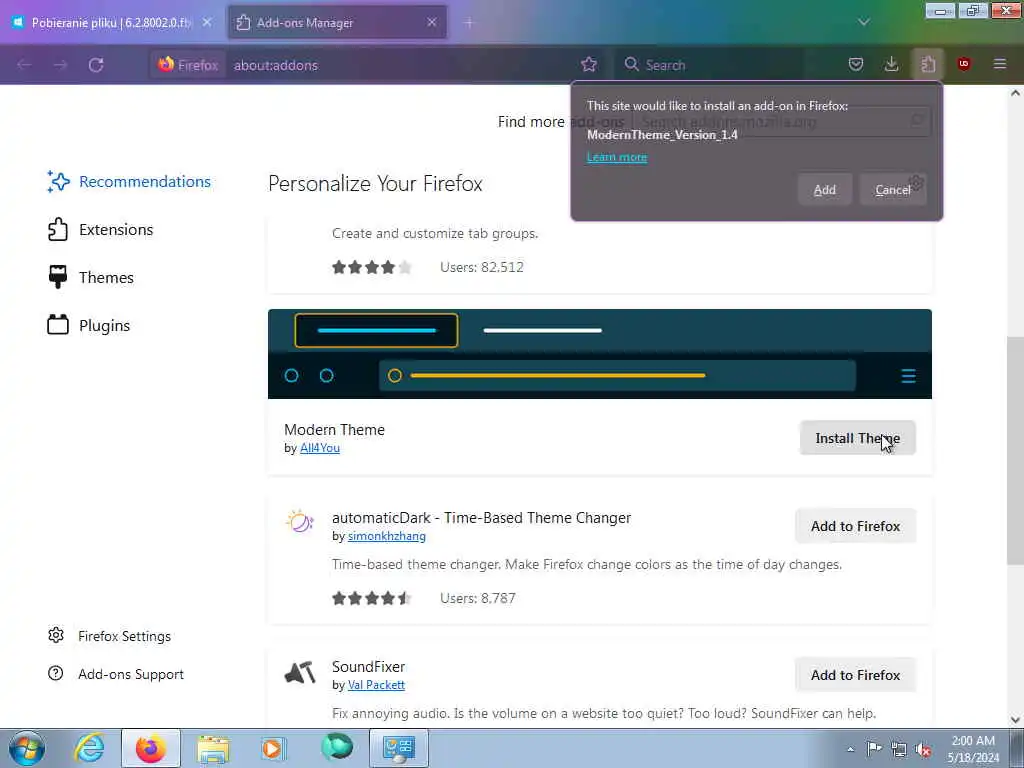Open the Action Center flag icon
Screen dimensions: 1024x768
[x=874, y=748]
